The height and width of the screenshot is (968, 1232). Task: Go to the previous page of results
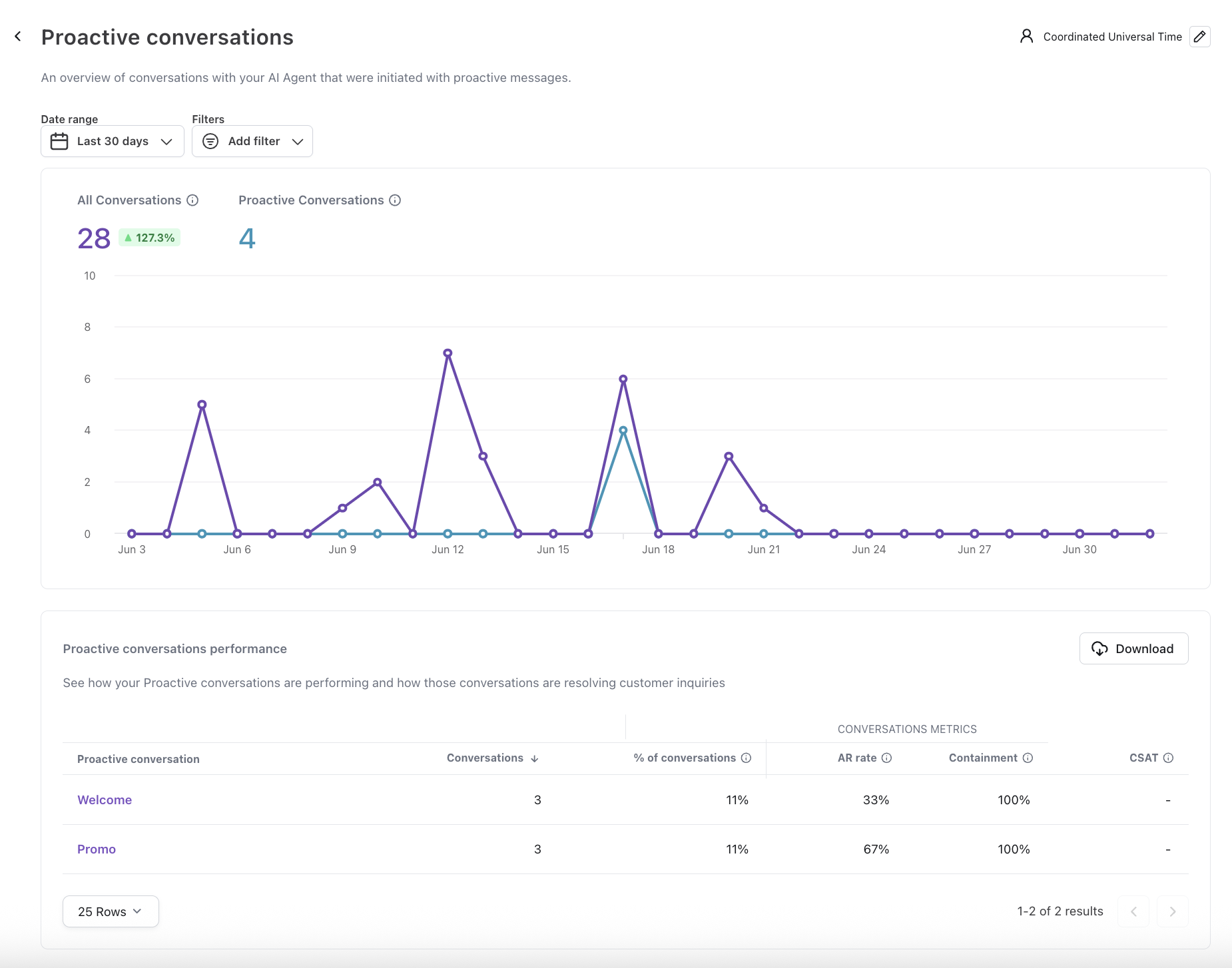tap(1133, 911)
